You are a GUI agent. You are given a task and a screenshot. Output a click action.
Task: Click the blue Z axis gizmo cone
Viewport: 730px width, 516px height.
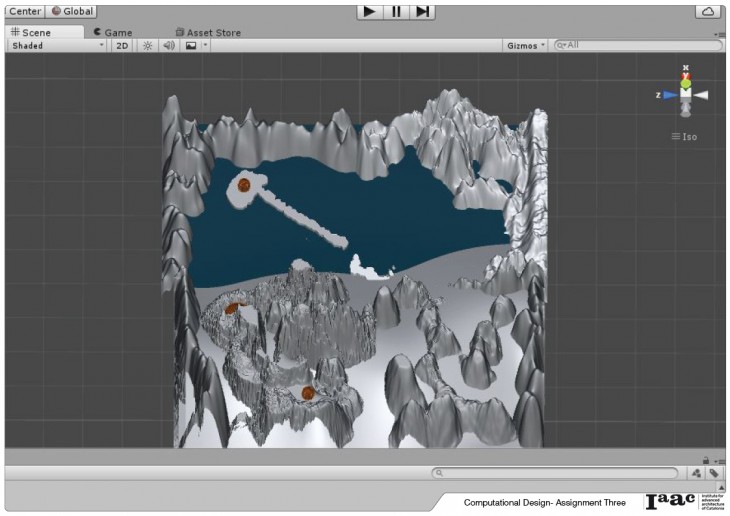669,95
